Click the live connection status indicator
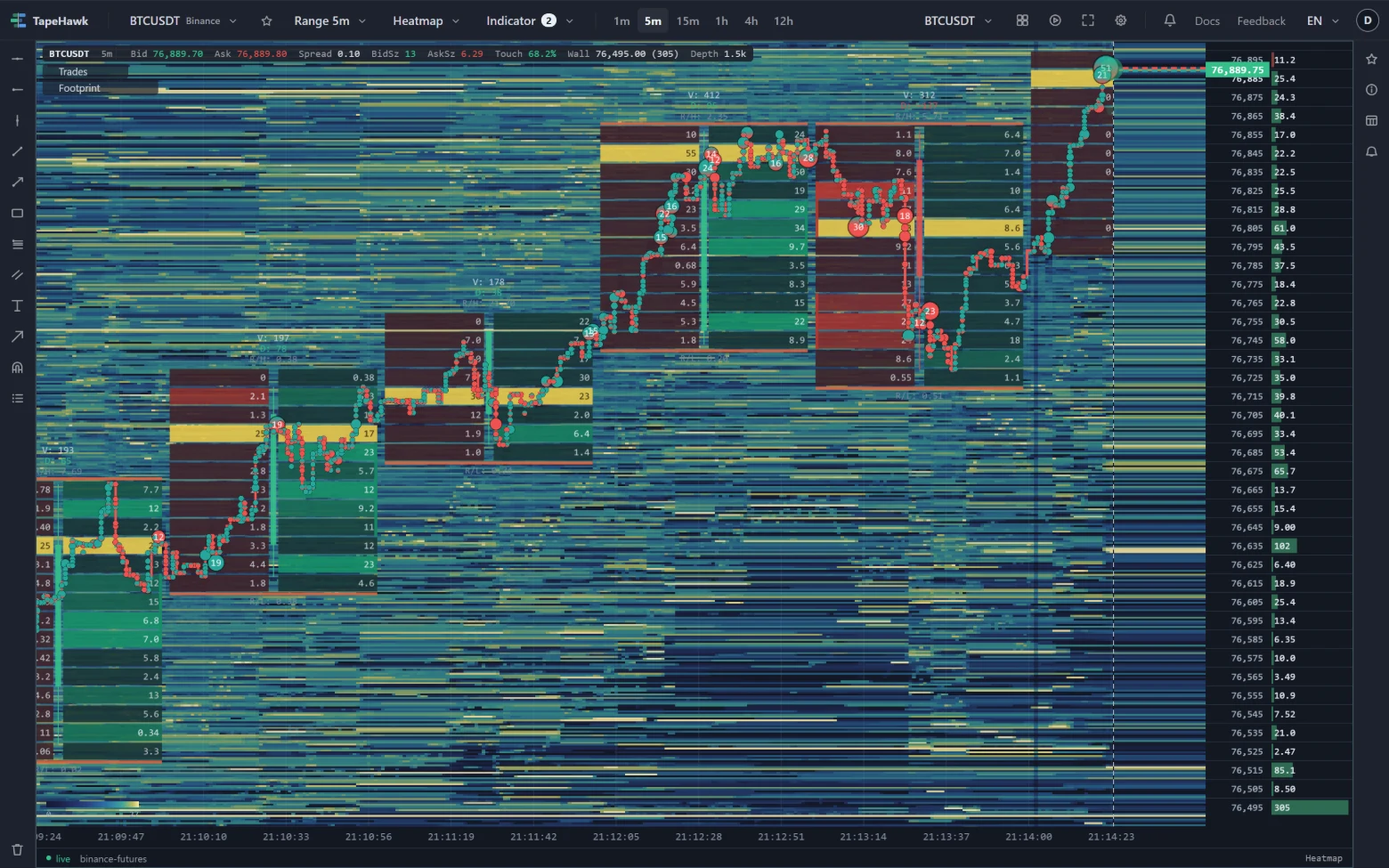1389x868 pixels. click(x=58, y=859)
